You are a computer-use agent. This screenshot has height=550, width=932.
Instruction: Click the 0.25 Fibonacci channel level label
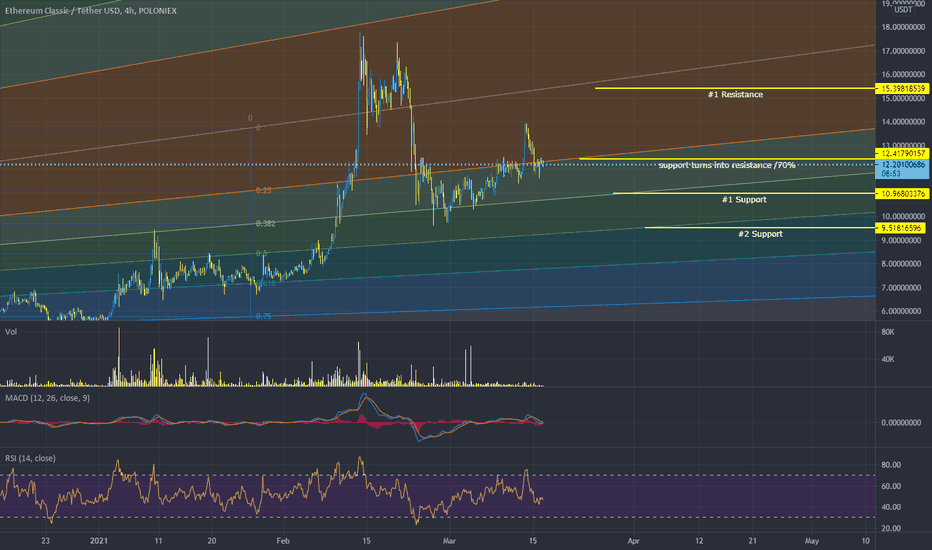[263, 191]
